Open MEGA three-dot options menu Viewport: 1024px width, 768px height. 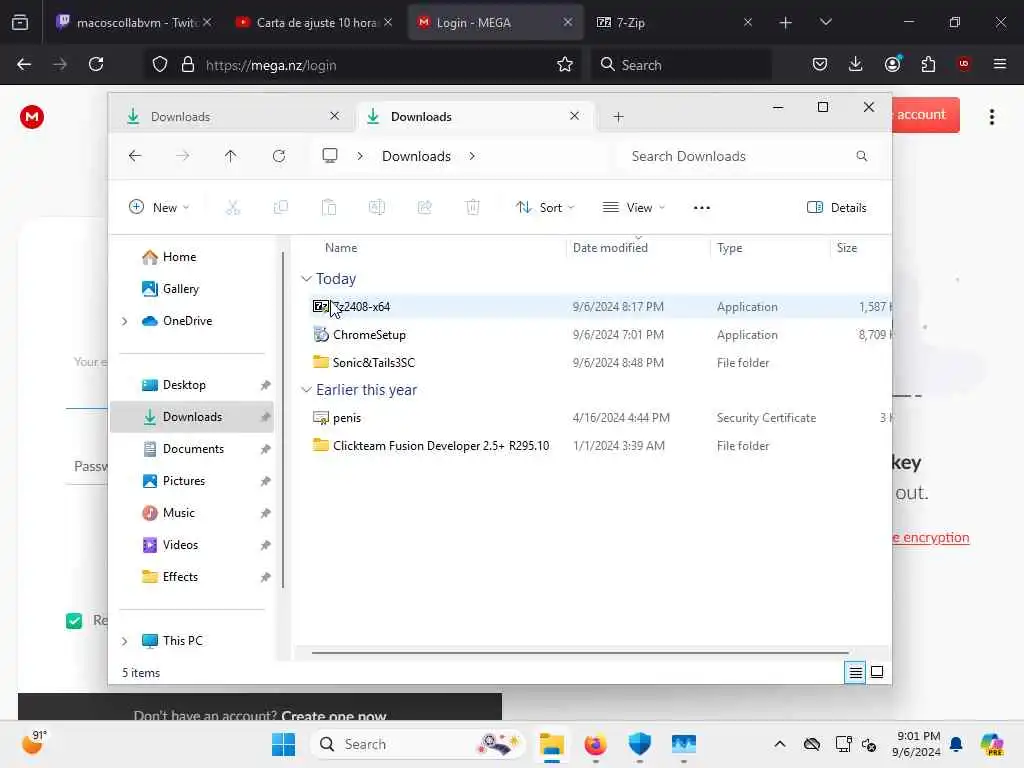coord(991,117)
